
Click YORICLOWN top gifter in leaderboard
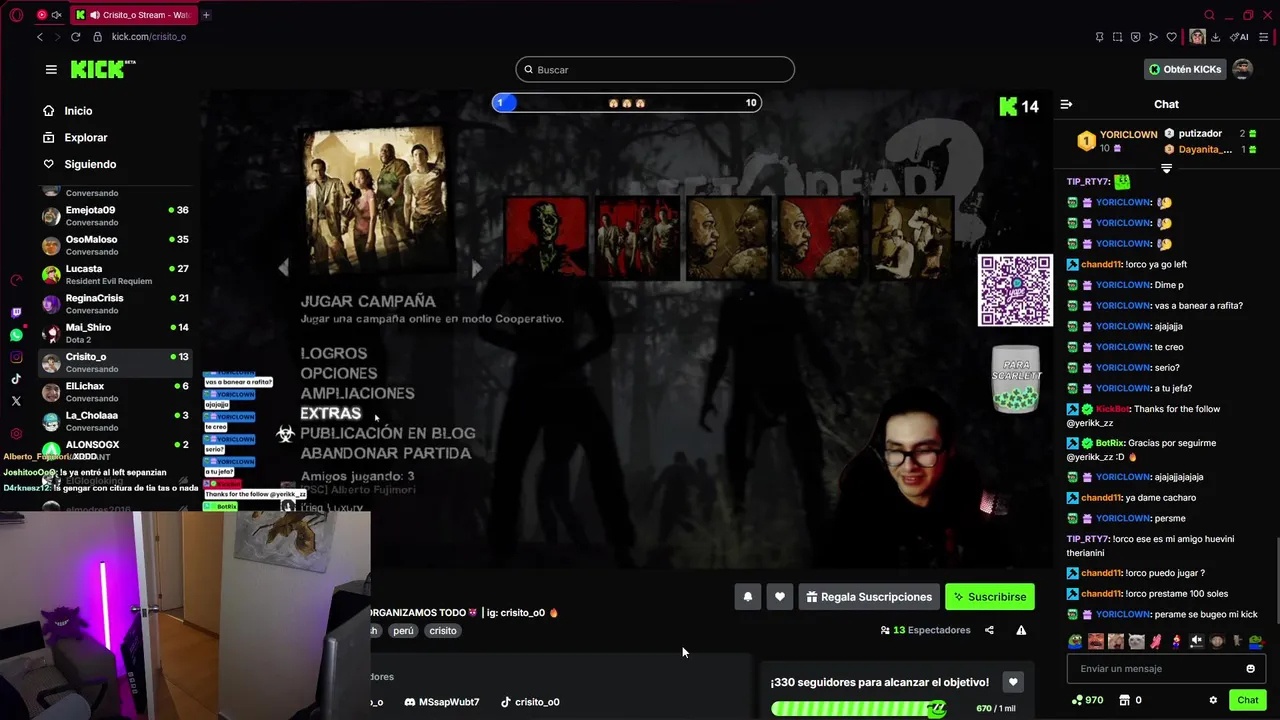1118,141
